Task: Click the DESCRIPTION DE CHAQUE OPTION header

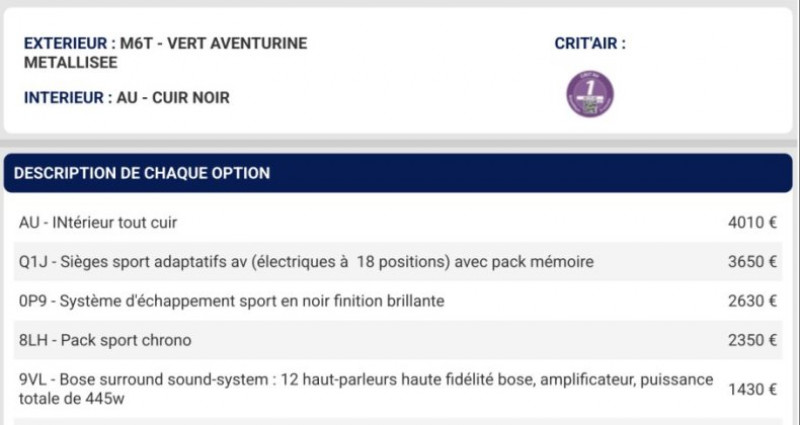Action: coord(142,173)
